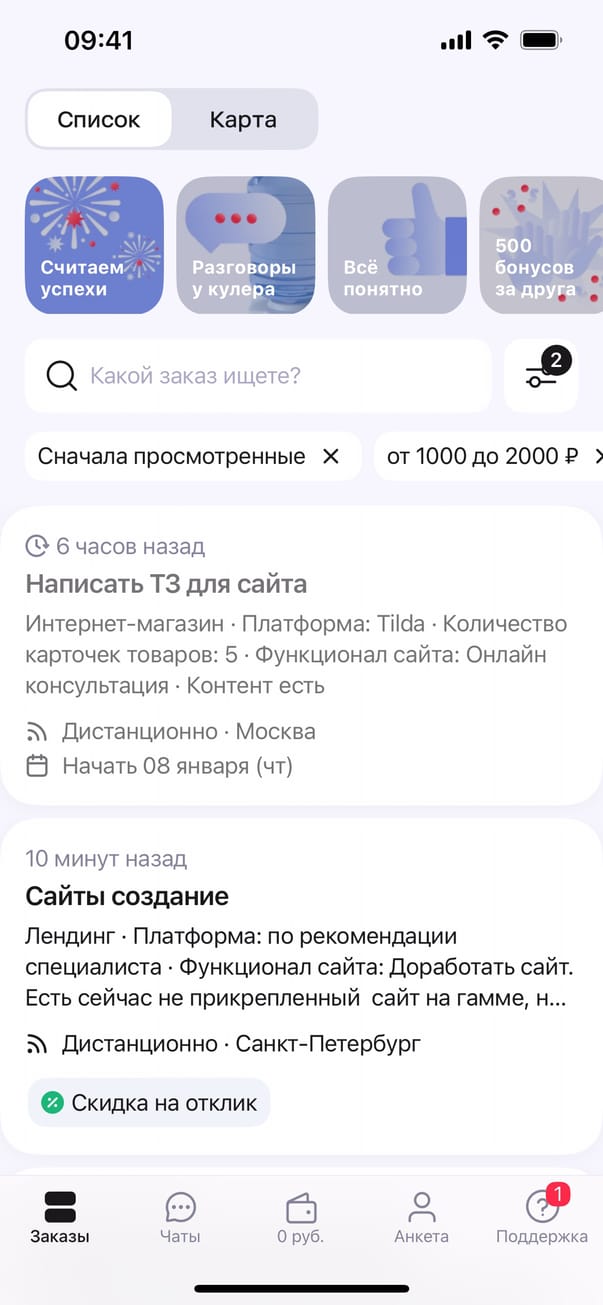Select the от 1000 до 2000 ₽ price chip
The height and width of the screenshot is (1305, 603).
[x=483, y=457]
